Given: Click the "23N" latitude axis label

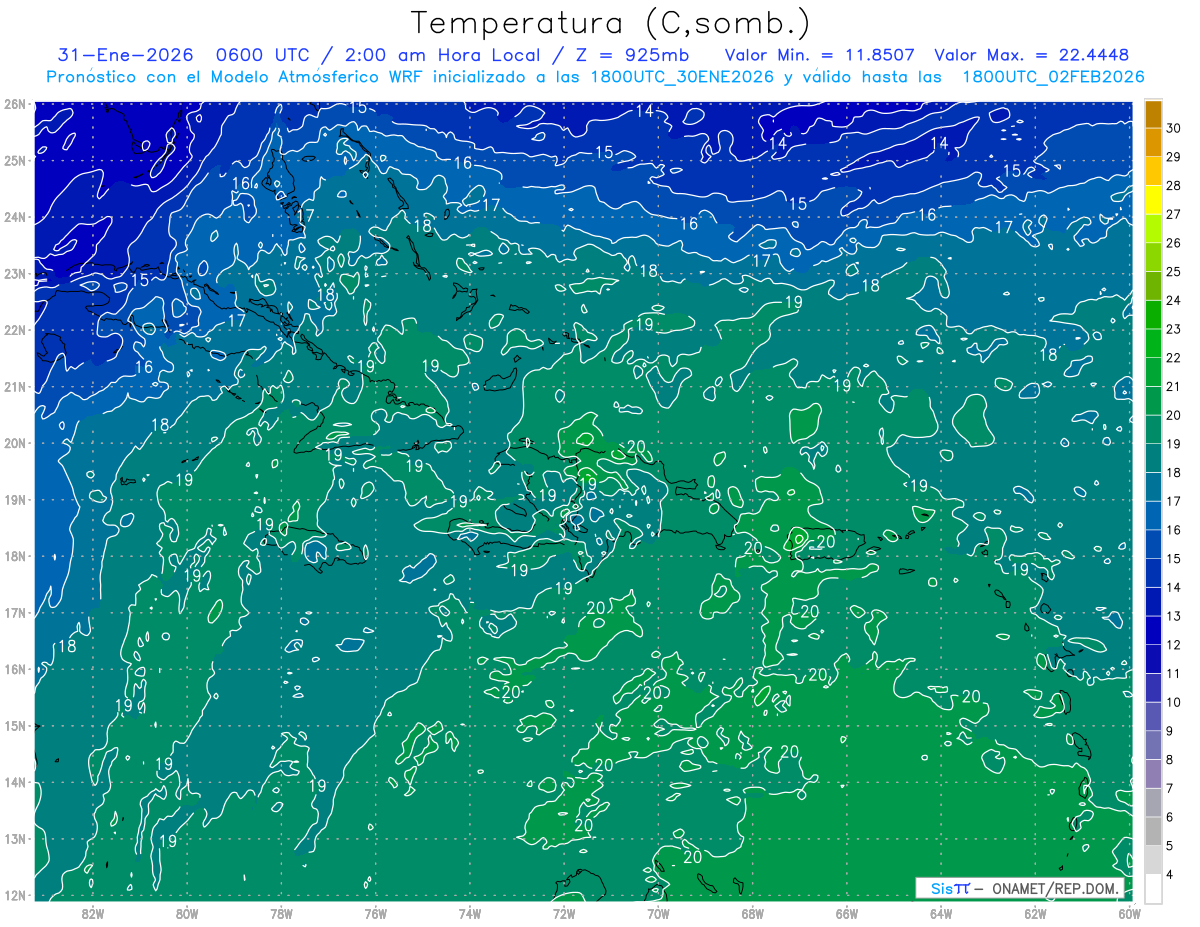Looking at the screenshot, I should 15,273.
